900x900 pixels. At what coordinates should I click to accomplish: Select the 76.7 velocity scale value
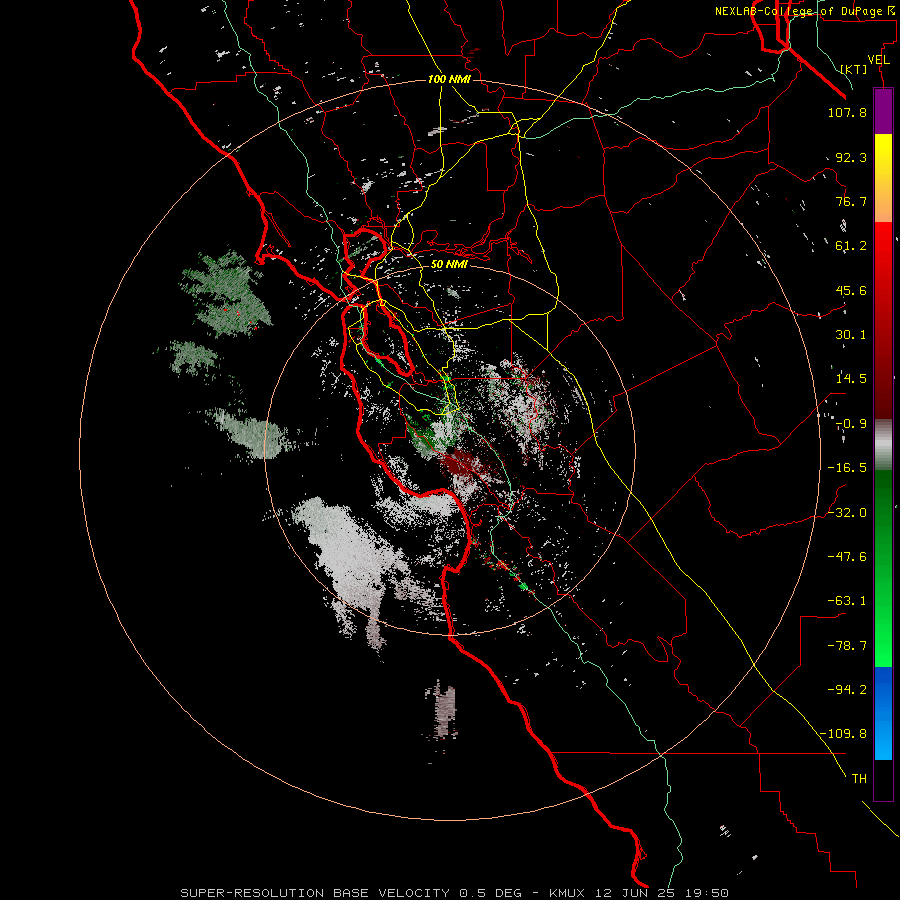click(851, 201)
